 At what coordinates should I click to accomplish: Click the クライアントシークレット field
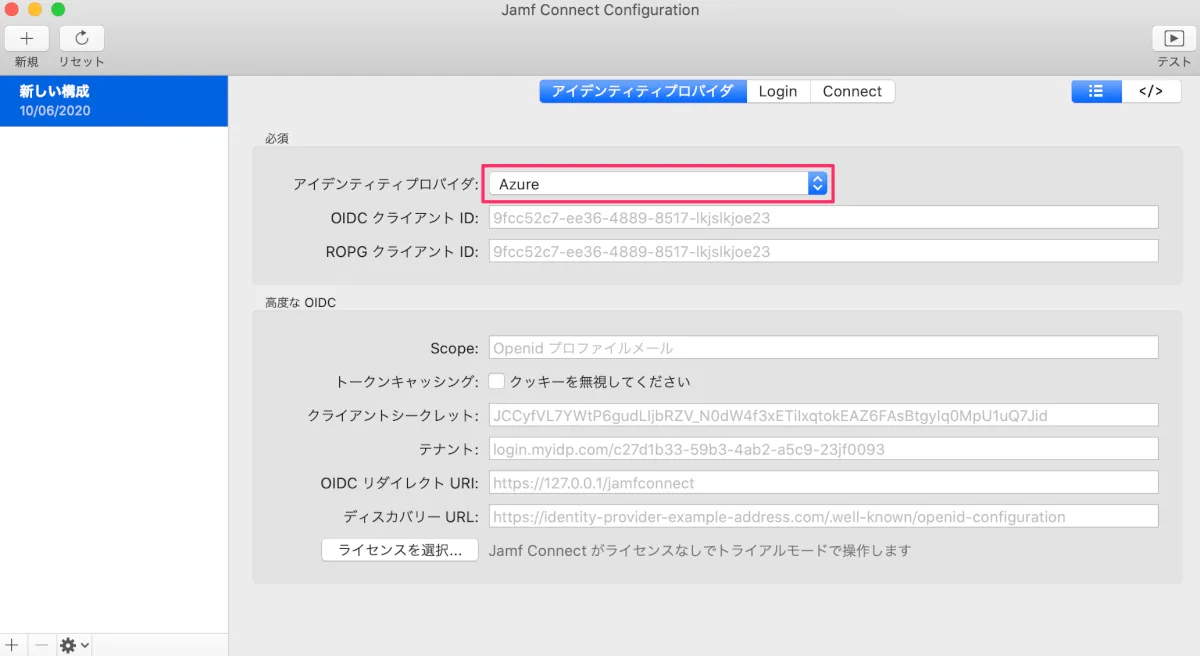[822, 415]
